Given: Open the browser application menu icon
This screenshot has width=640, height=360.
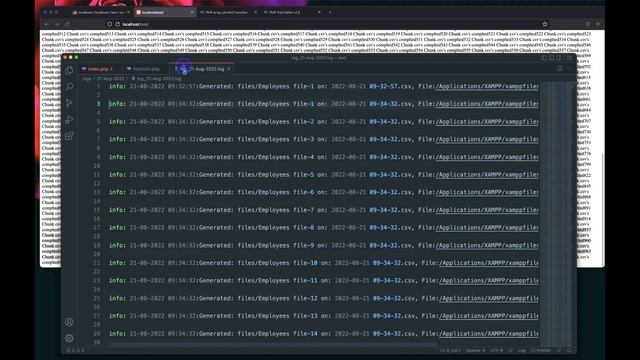Looking at the screenshot, I should pyautogui.click(x=598, y=24).
